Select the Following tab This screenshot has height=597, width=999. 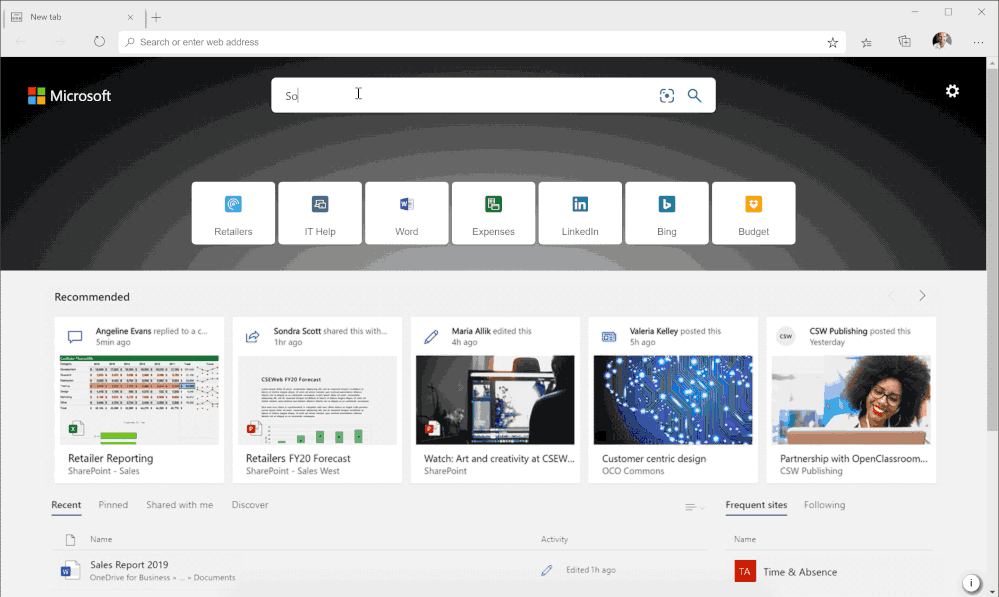tap(824, 505)
